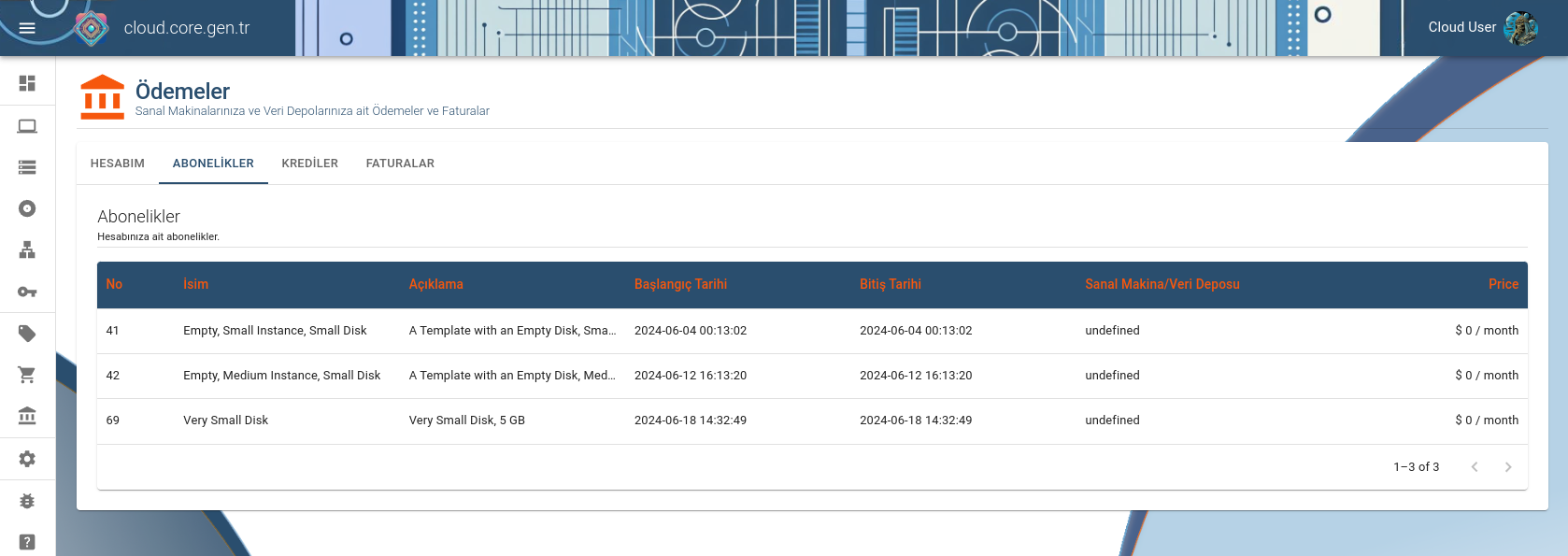1568x556 pixels.
Task: Open the SSH keys sidebar icon
Action: tap(27, 292)
